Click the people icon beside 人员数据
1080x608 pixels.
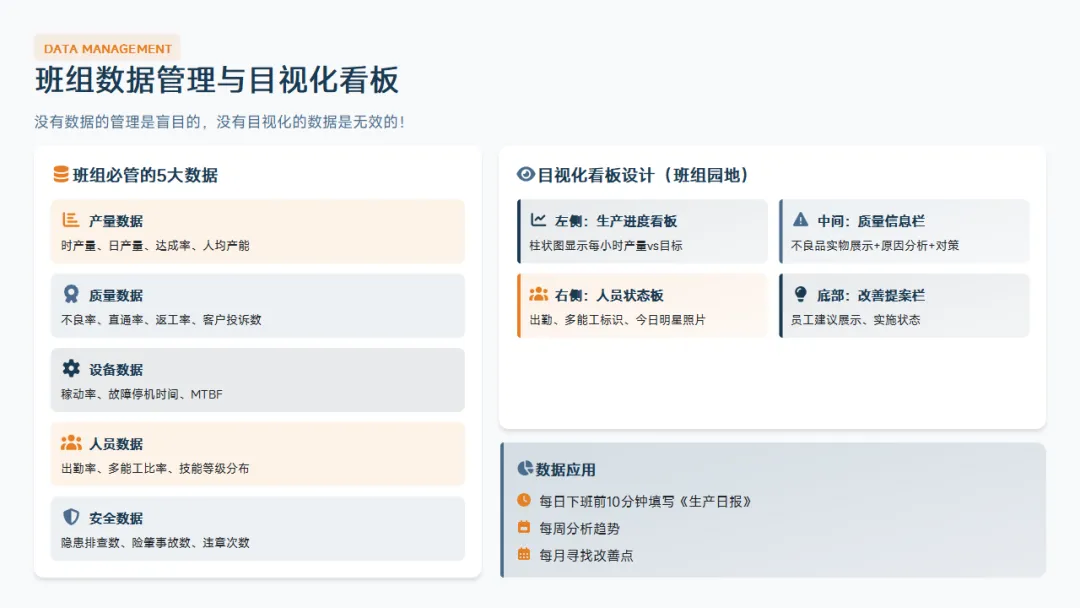(71, 443)
